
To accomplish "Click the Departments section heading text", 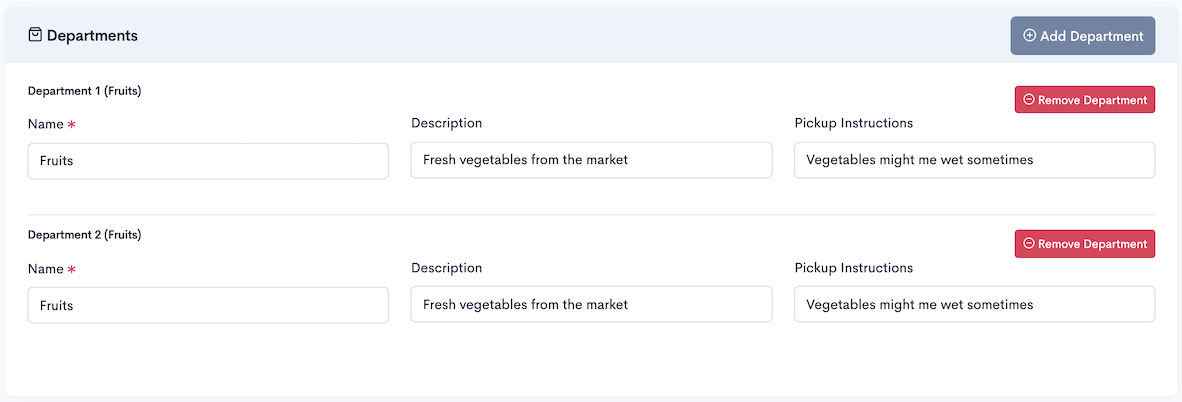I will click(x=92, y=35).
